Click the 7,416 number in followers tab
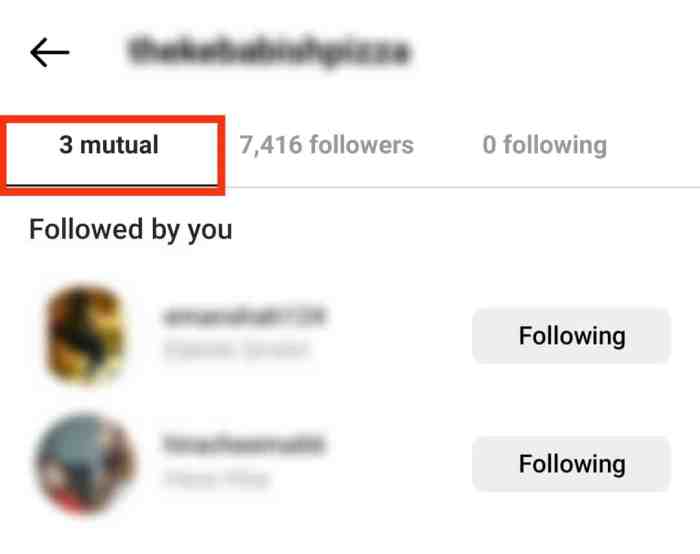Image resolution: width=700 pixels, height=554 pixels. [271, 145]
